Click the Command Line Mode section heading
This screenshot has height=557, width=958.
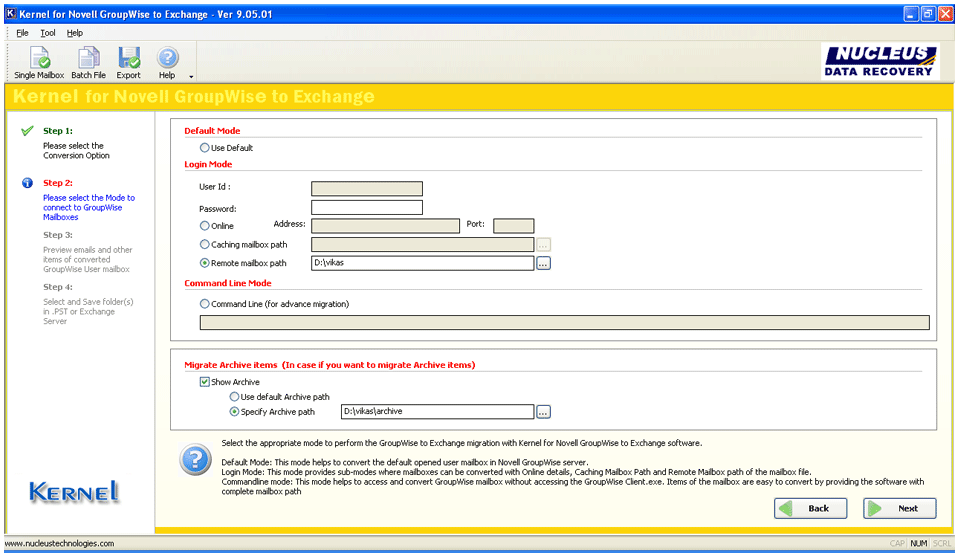[x=228, y=283]
